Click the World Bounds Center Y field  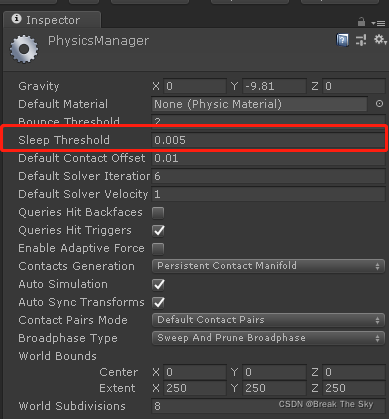(x=274, y=372)
